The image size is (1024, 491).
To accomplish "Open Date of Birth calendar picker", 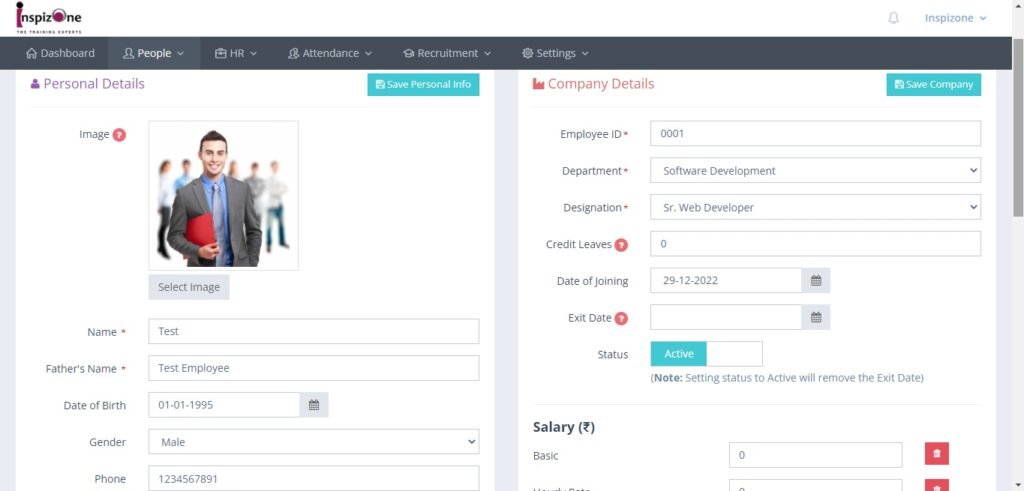I will point(314,405).
